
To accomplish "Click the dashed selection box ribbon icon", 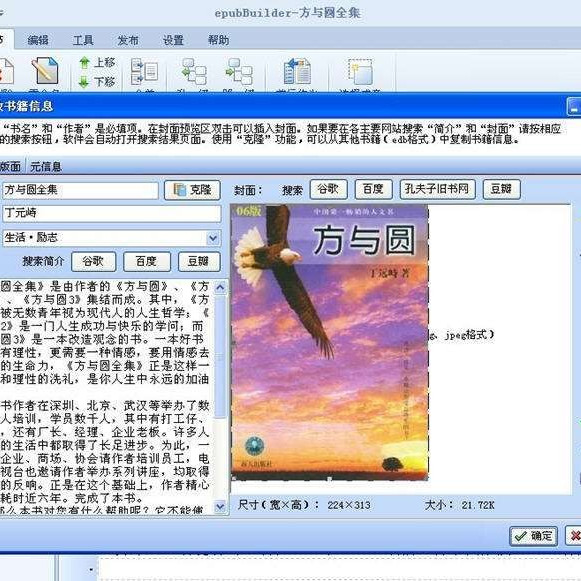I will [x=360, y=71].
